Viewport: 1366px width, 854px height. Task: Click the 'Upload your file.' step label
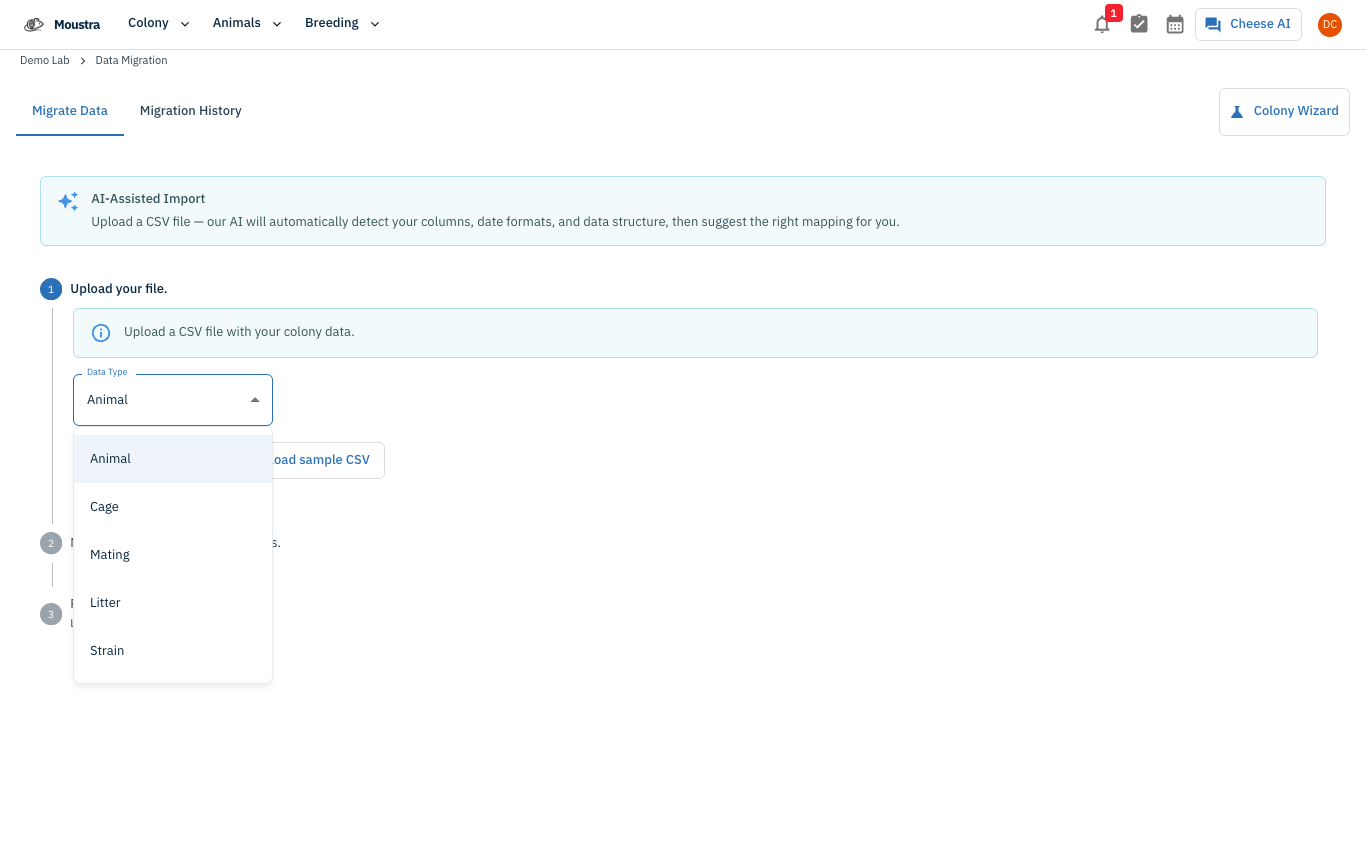[119, 289]
